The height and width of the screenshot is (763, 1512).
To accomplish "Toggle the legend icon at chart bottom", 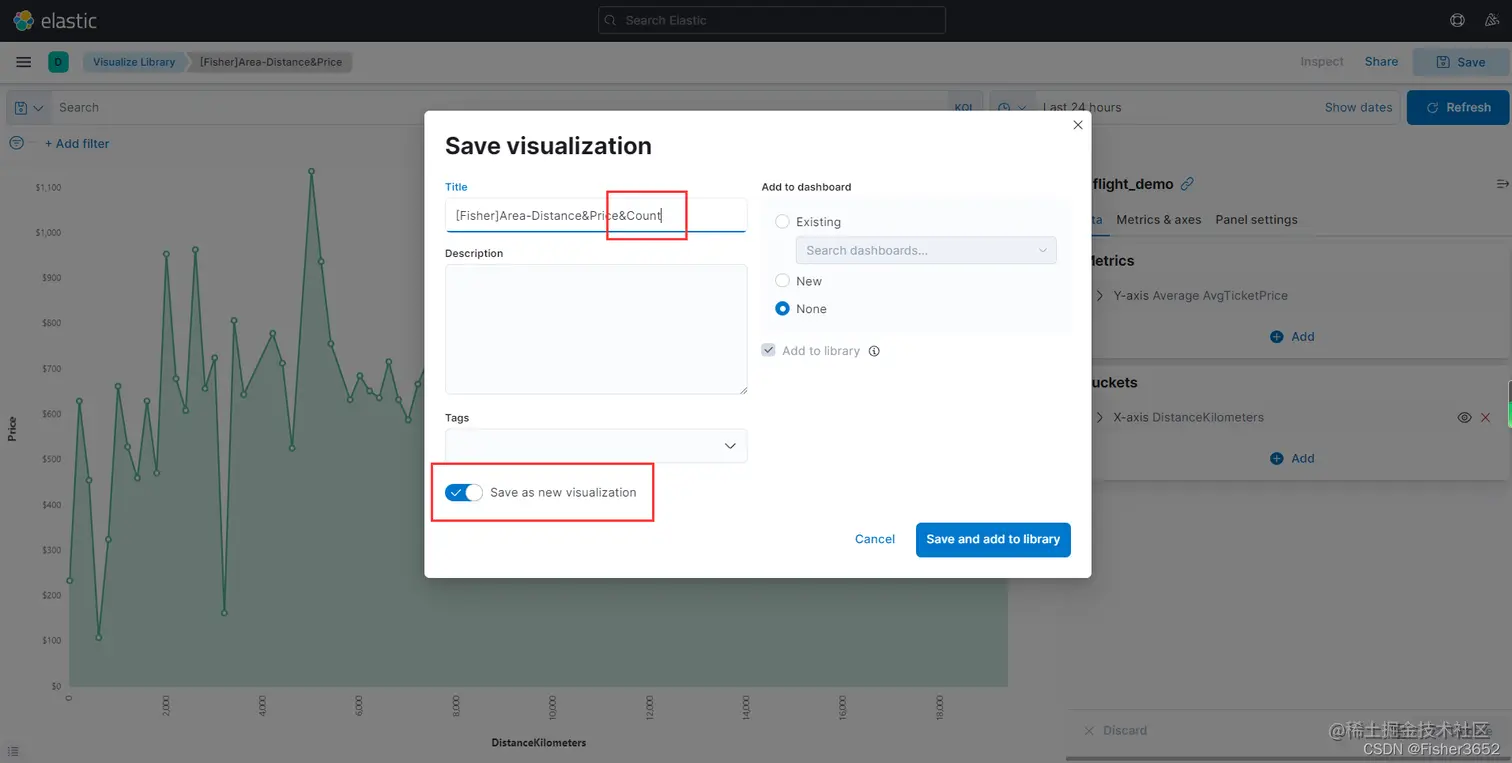I will [13, 751].
